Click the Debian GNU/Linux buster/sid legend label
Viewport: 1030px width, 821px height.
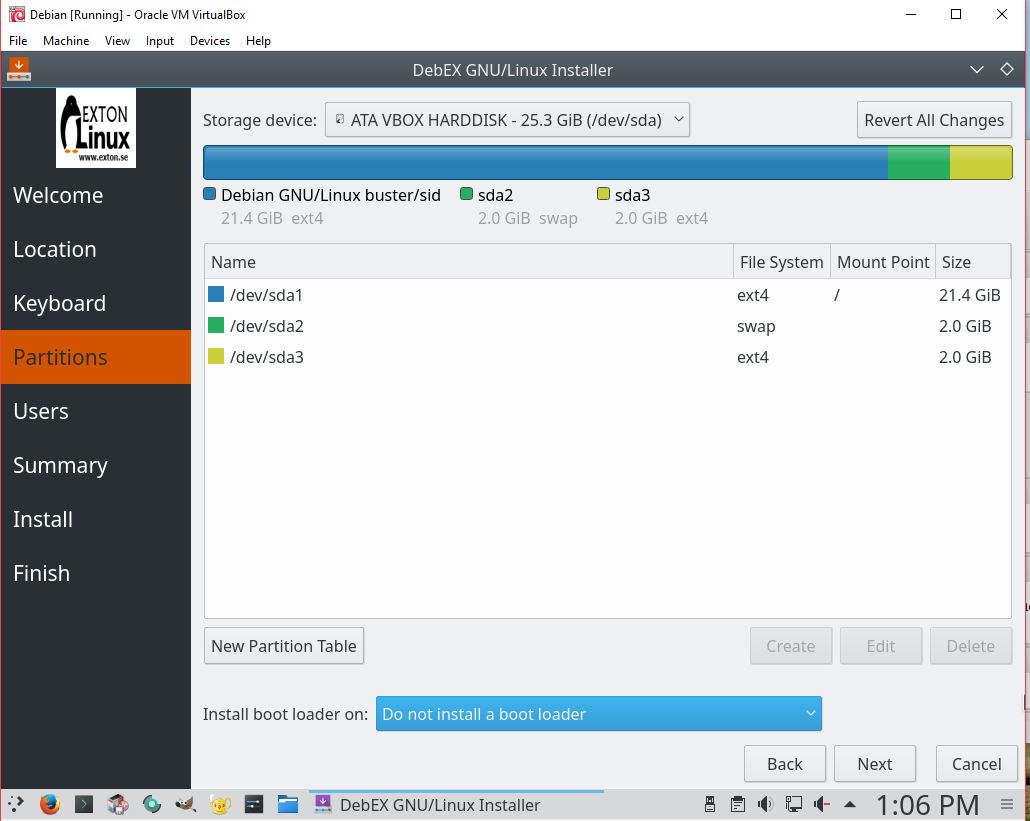[x=330, y=195]
